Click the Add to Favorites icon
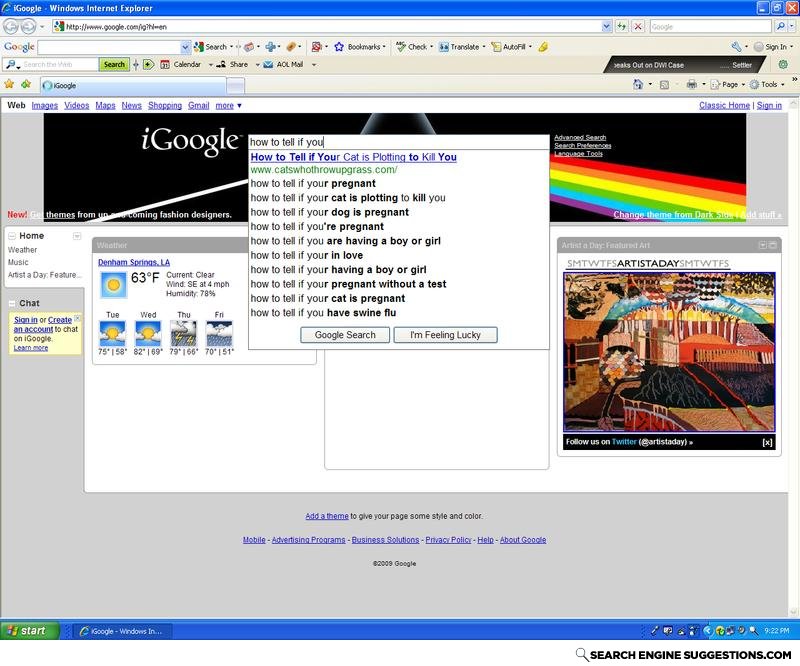This screenshot has width=800, height=666. [26, 84]
